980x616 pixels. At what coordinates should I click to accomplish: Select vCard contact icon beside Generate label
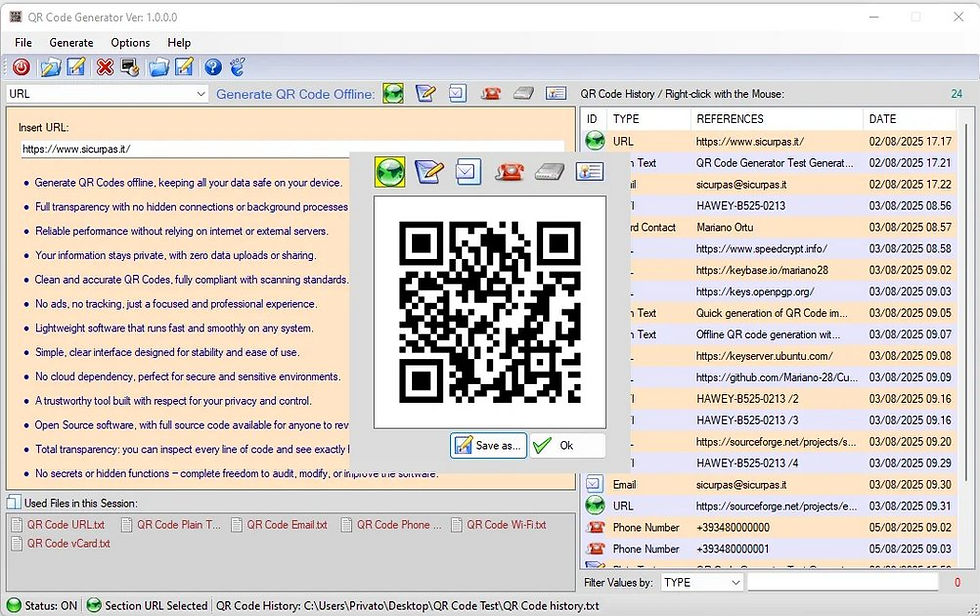point(556,94)
